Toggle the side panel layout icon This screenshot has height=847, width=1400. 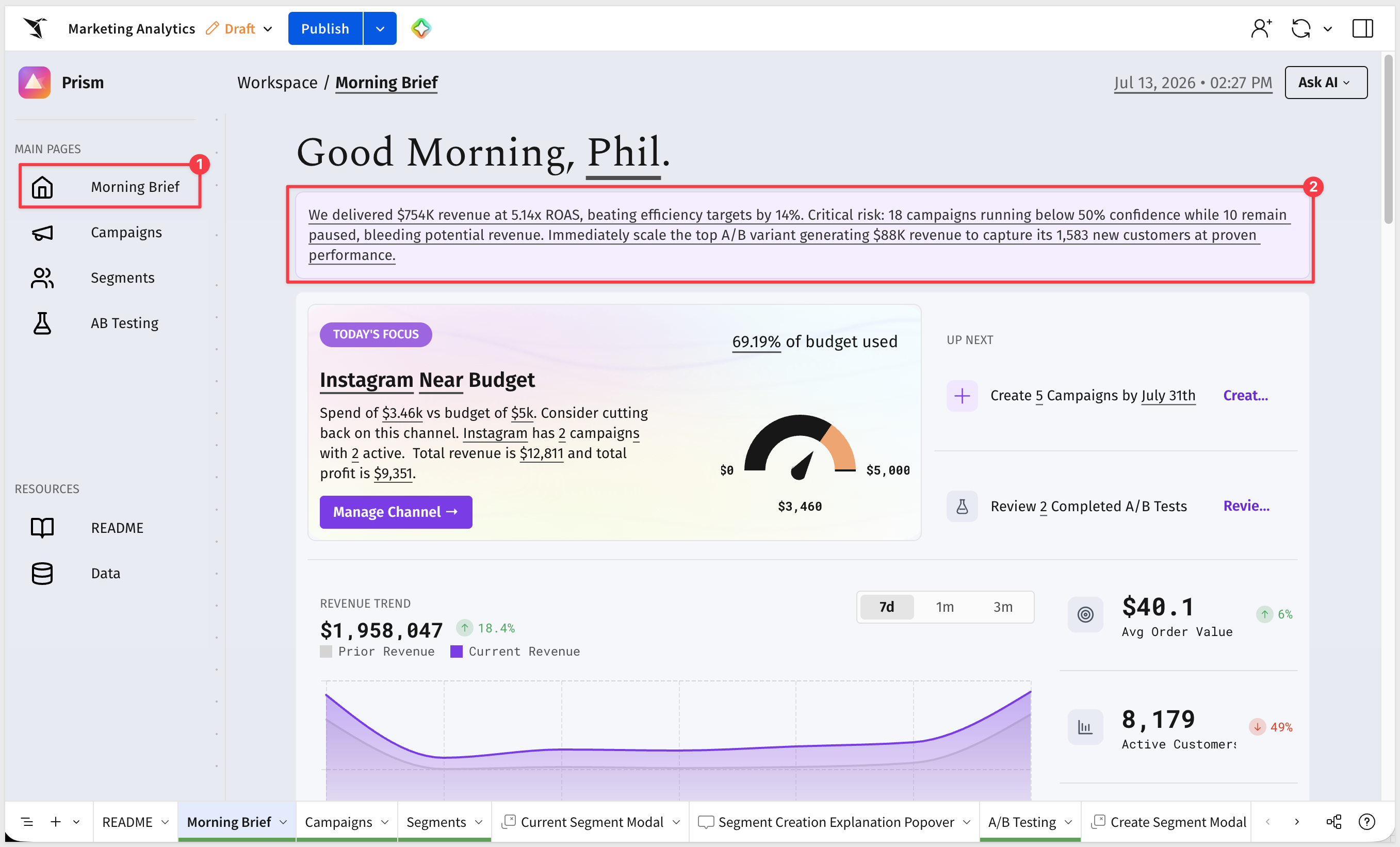(x=1362, y=28)
